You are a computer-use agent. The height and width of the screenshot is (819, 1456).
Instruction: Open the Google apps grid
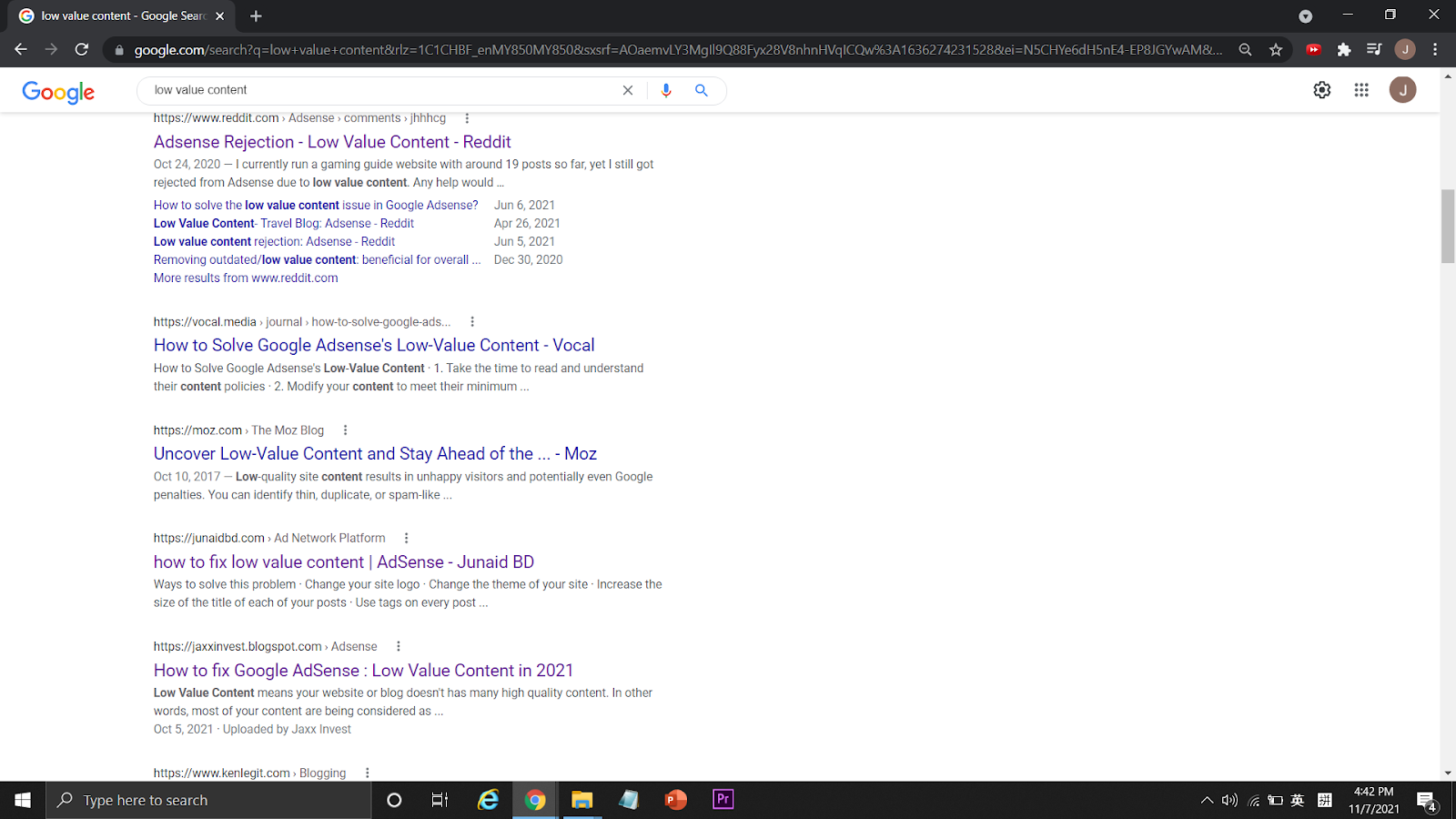tap(1361, 90)
